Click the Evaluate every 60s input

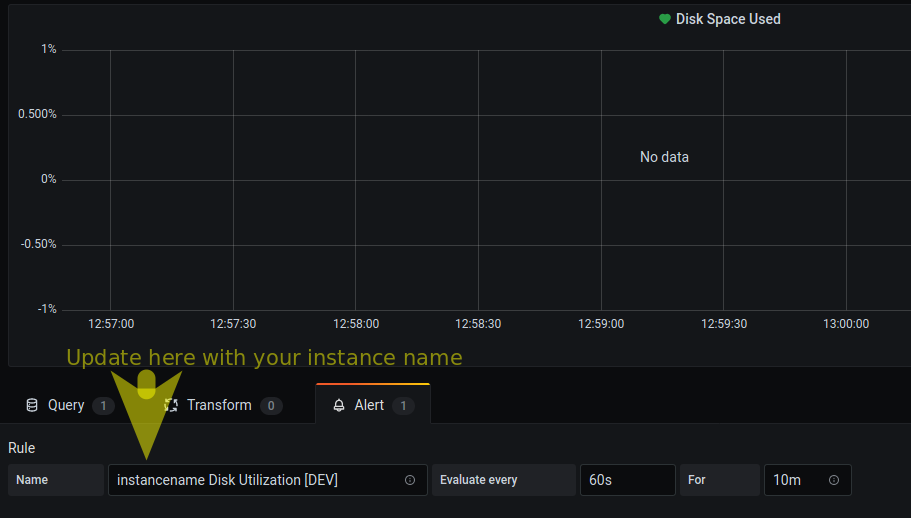point(627,480)
